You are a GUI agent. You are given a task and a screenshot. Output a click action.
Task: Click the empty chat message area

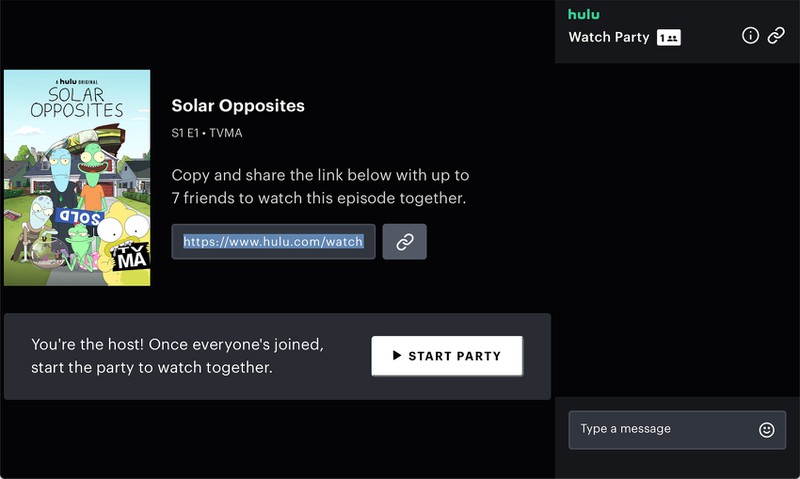pyautogui.click(x=677, y=230)
